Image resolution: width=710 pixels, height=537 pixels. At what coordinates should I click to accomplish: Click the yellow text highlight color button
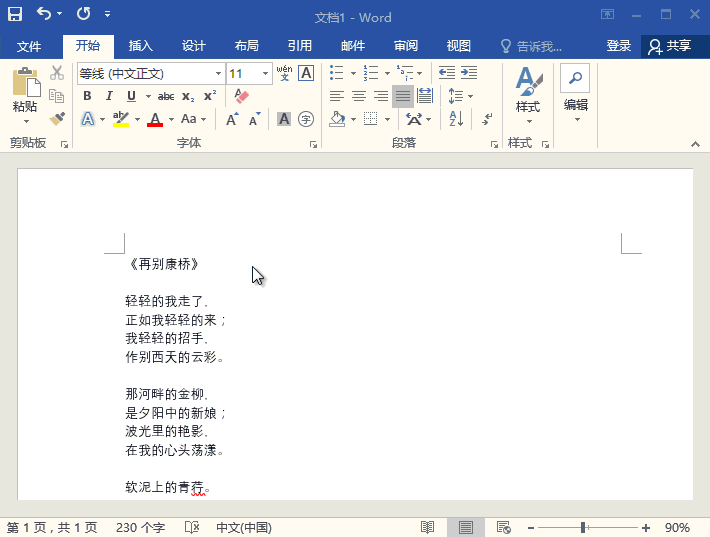pyautogui.click(x=121, y=119)
